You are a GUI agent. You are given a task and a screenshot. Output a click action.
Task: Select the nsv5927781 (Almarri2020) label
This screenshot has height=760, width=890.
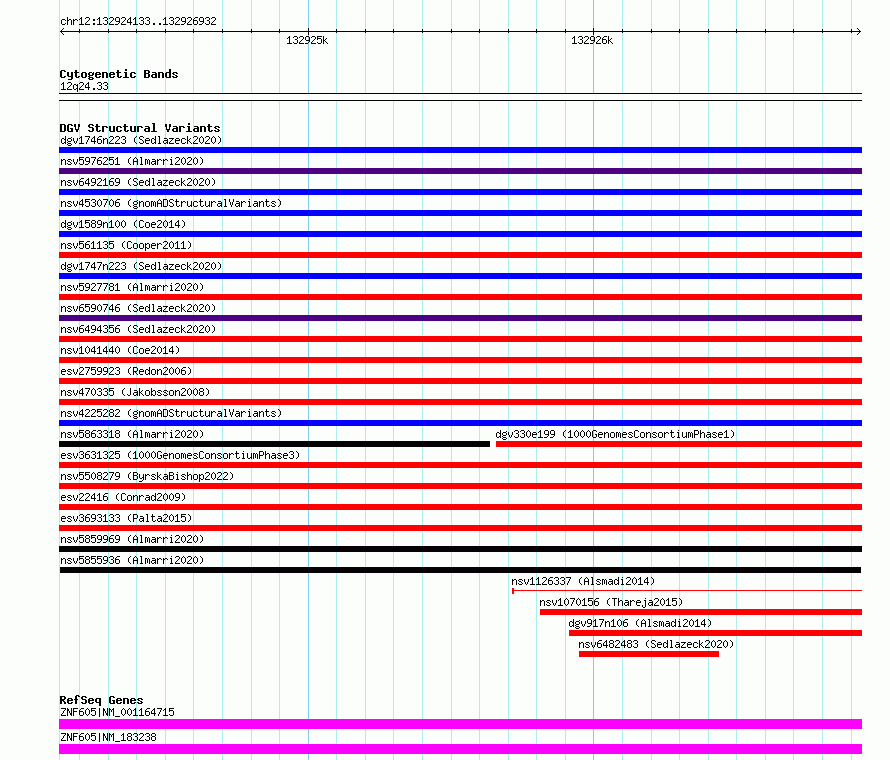(132, 287)
